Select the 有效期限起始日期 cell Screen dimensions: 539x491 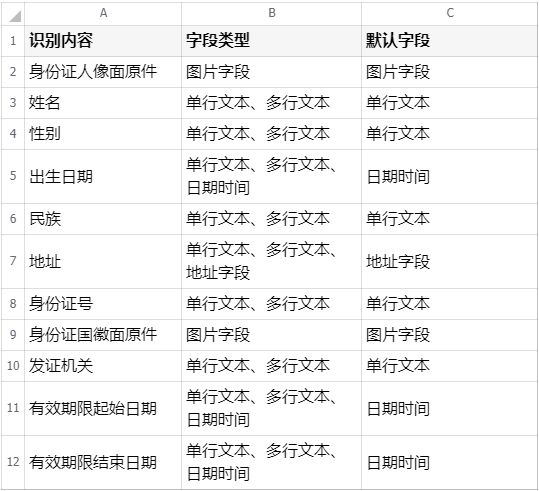103,408
